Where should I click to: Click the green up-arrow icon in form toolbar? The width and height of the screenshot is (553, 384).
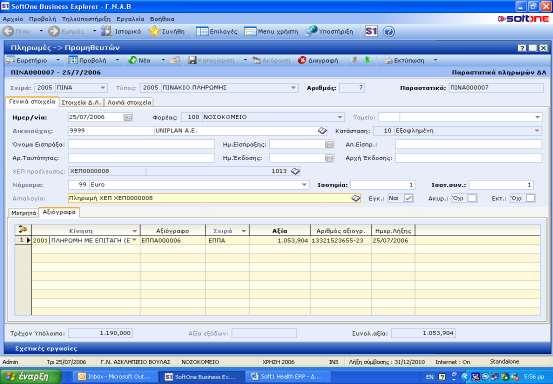click(x=368, y=60)
